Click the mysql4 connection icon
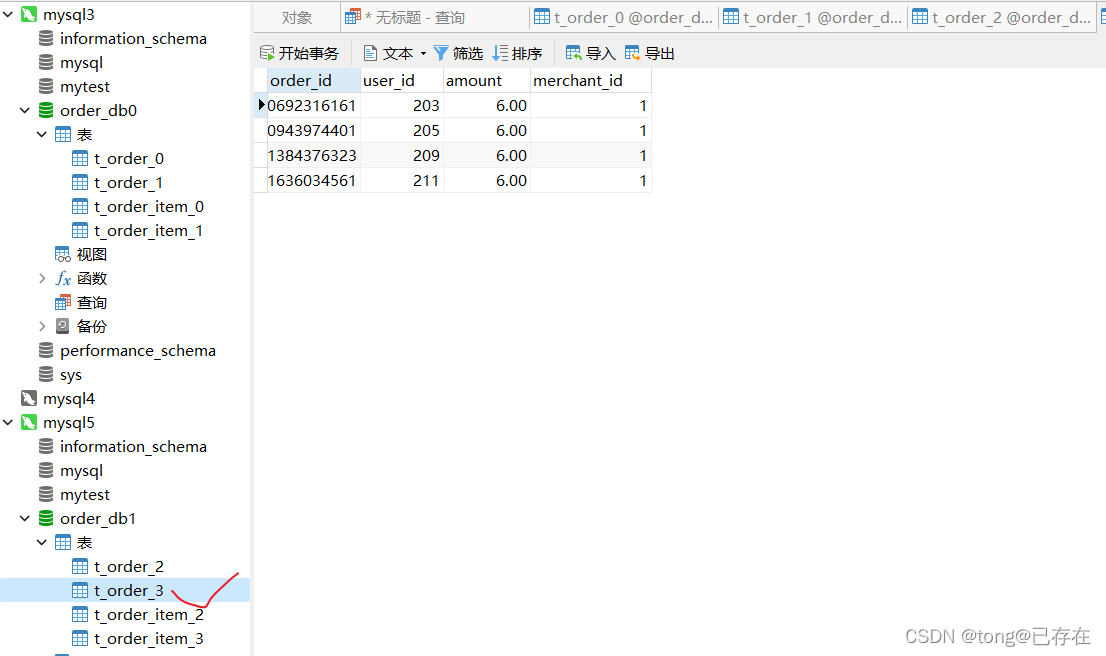This screenshot has height=656, width=1106. [28, 398]
